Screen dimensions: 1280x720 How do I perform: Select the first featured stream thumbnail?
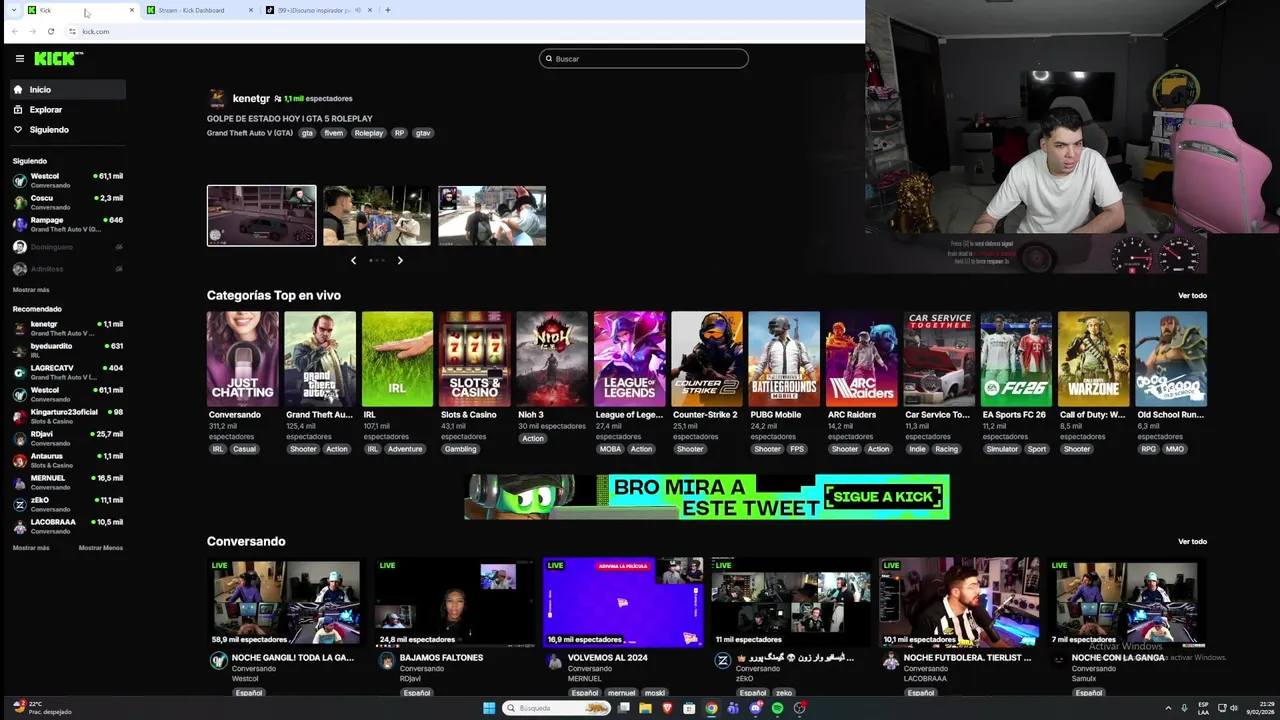[261, 215]
